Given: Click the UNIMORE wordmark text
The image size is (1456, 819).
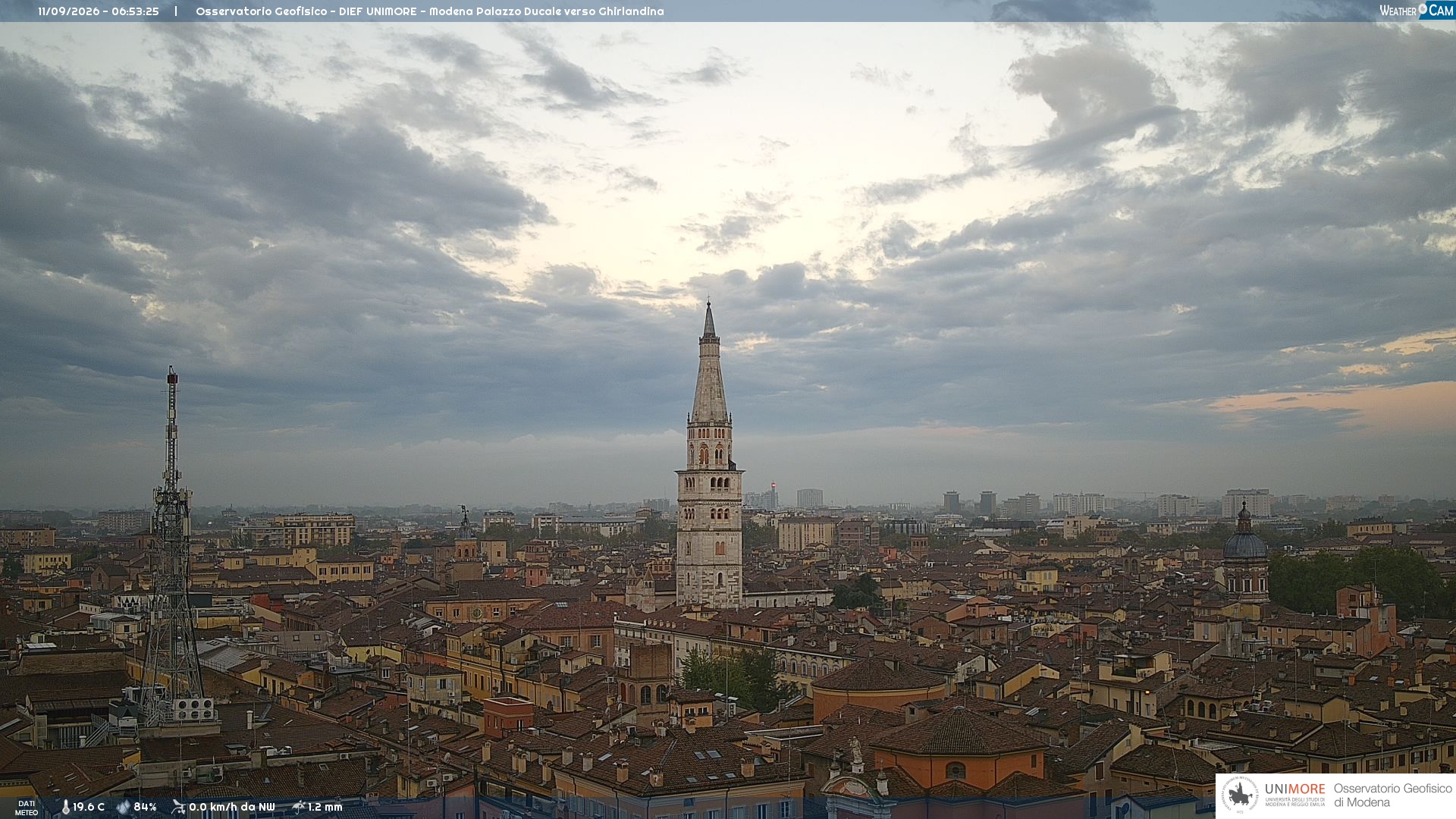Looking at the screenshot, I should (1294, 789).
